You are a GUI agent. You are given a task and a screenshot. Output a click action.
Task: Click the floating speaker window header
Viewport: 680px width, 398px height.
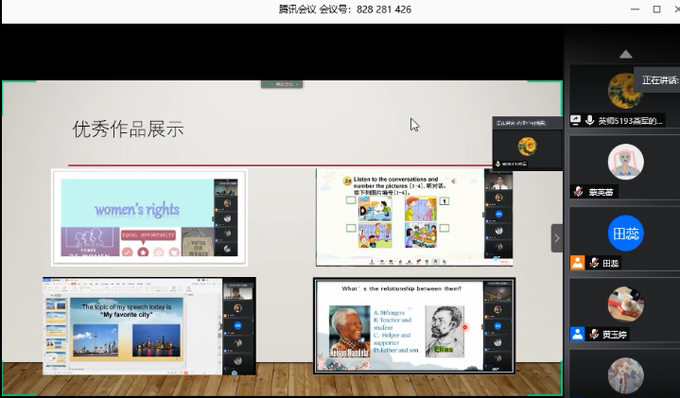[527, 123]
